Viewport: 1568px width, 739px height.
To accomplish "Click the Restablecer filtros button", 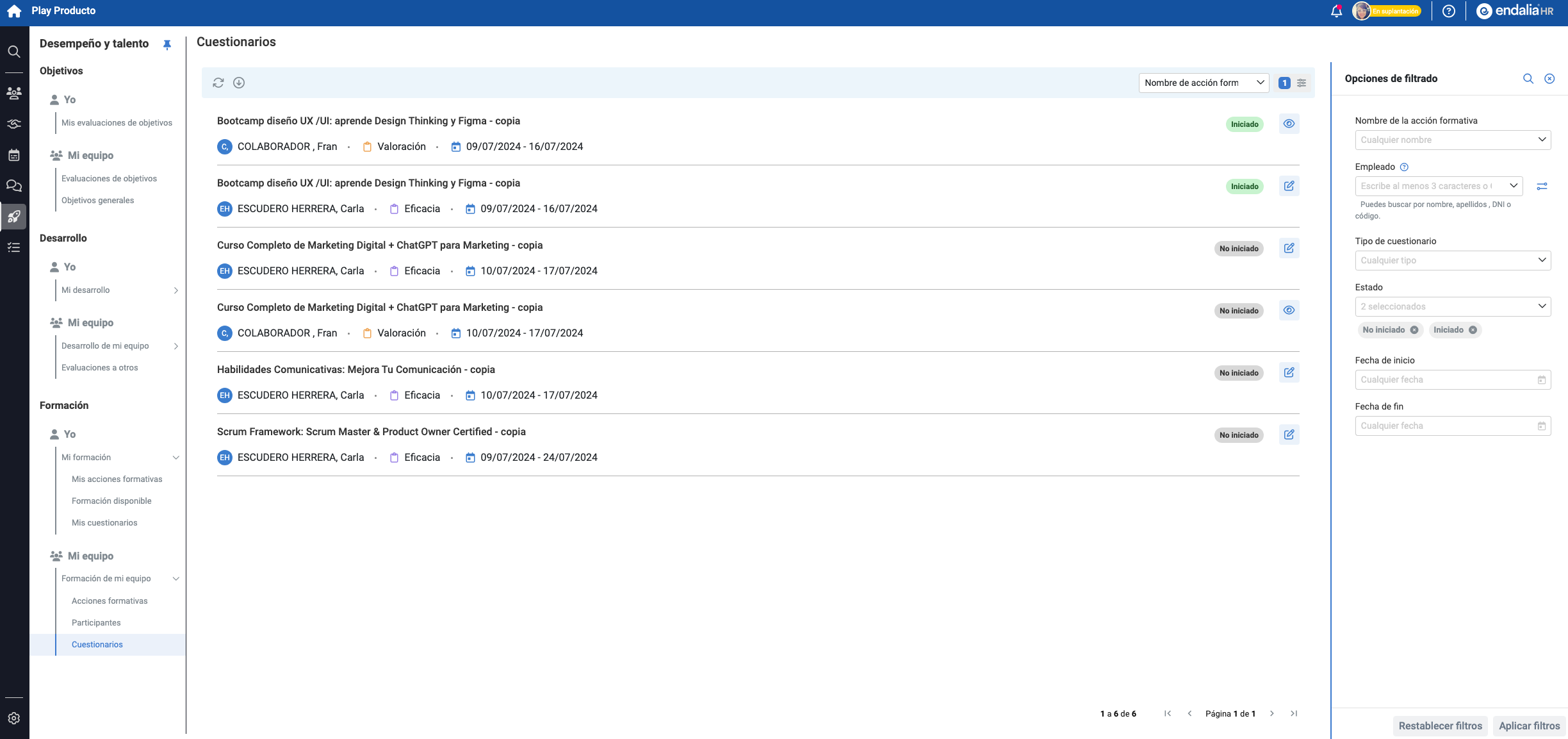I will pyautogui.click(x=1440, y=726).
